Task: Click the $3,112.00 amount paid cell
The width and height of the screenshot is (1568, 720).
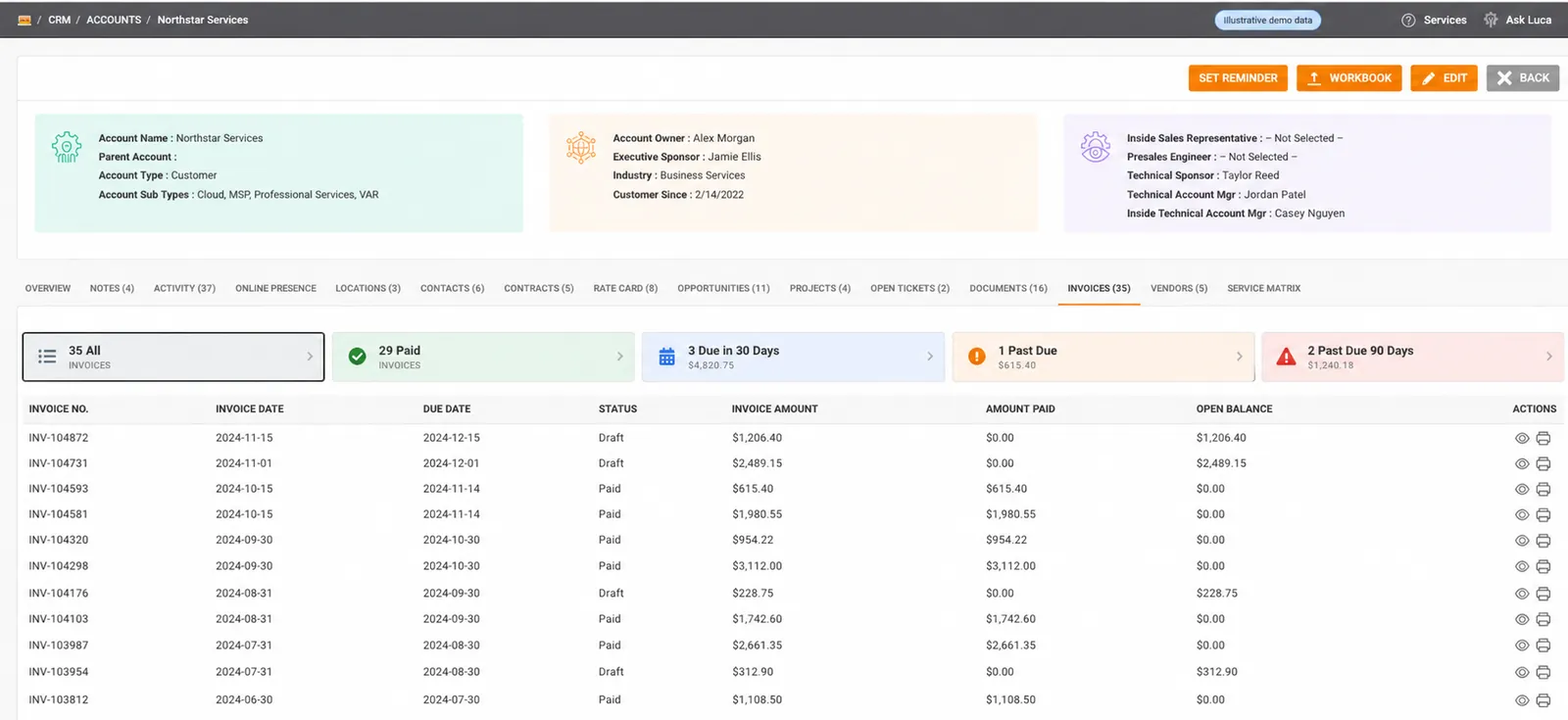Action: click(x=1010, y=566)
